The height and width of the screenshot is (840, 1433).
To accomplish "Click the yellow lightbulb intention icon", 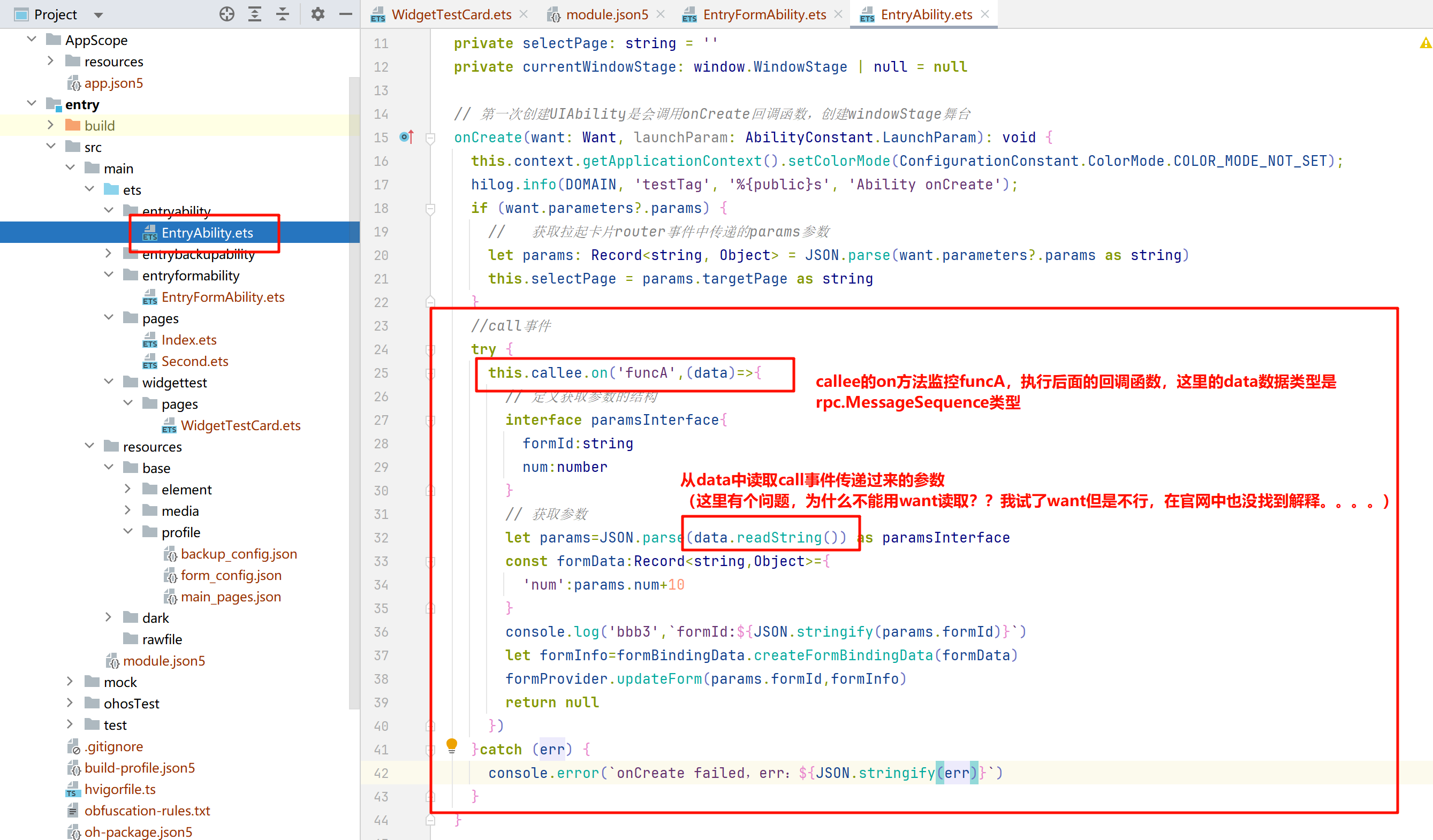I will [451, 745].
